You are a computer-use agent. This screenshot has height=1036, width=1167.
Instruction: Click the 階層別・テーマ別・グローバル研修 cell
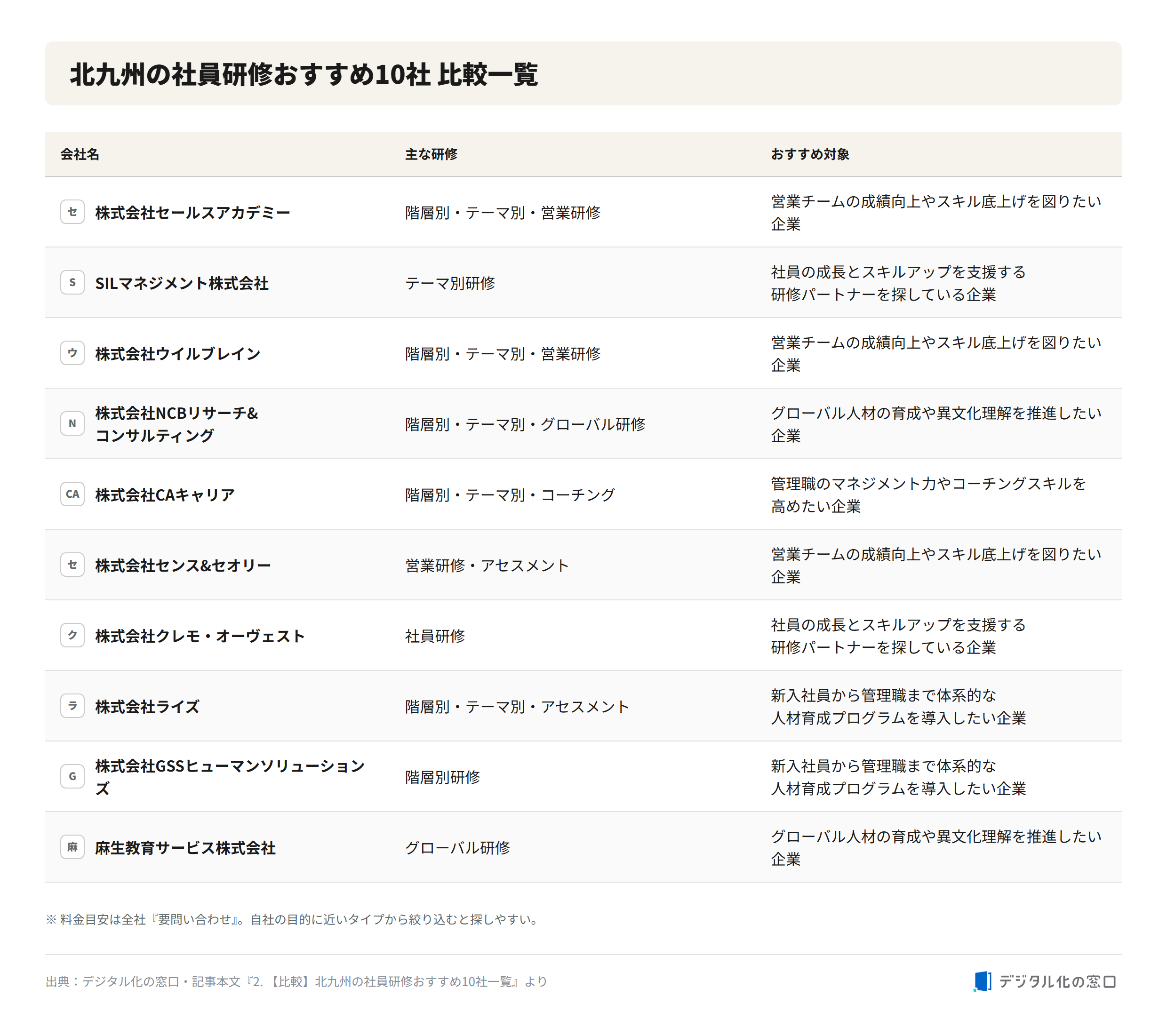coord(525,424)
